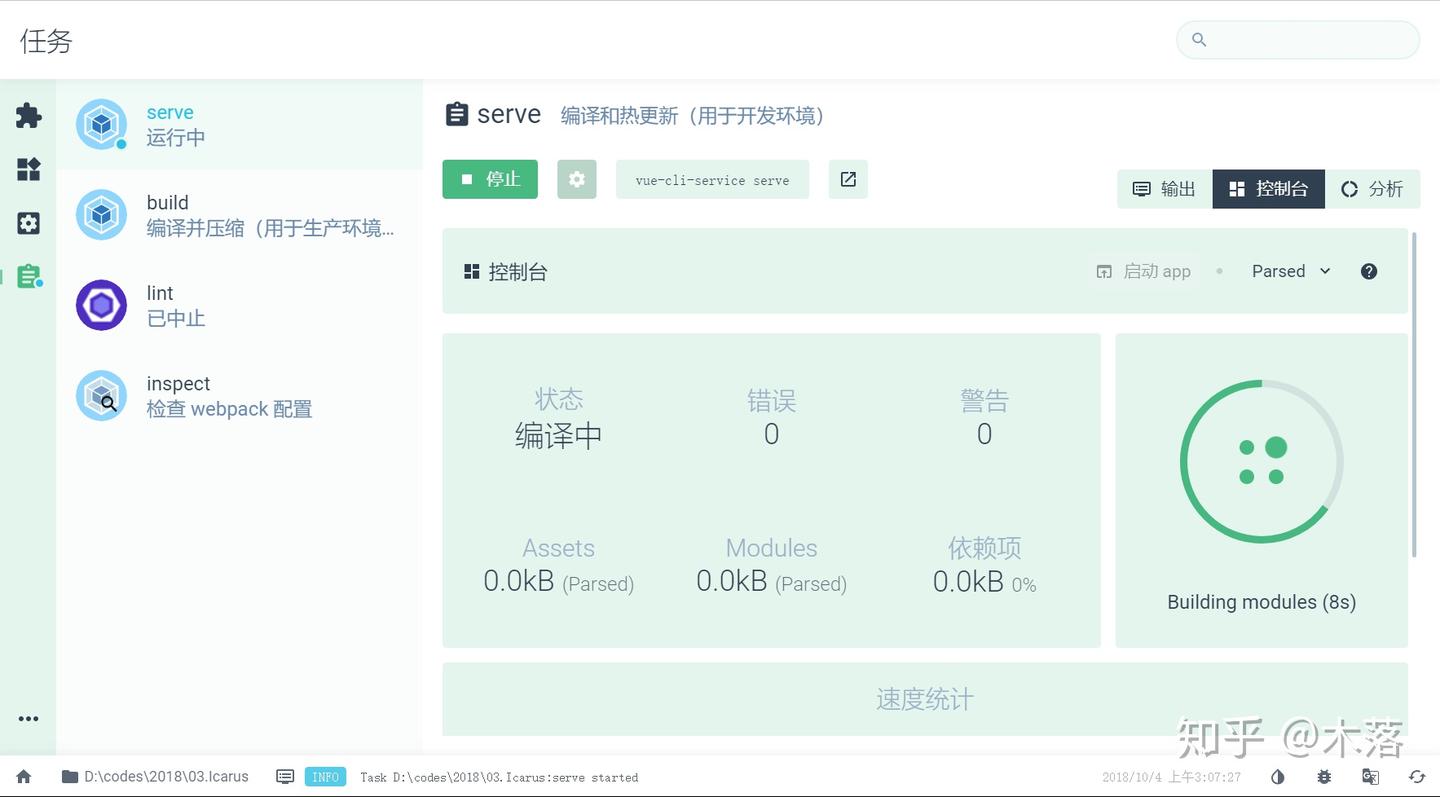Click the open-in-new-window icon button
The width and height of the screenshot is (1440, 797).
coord(848,179)
